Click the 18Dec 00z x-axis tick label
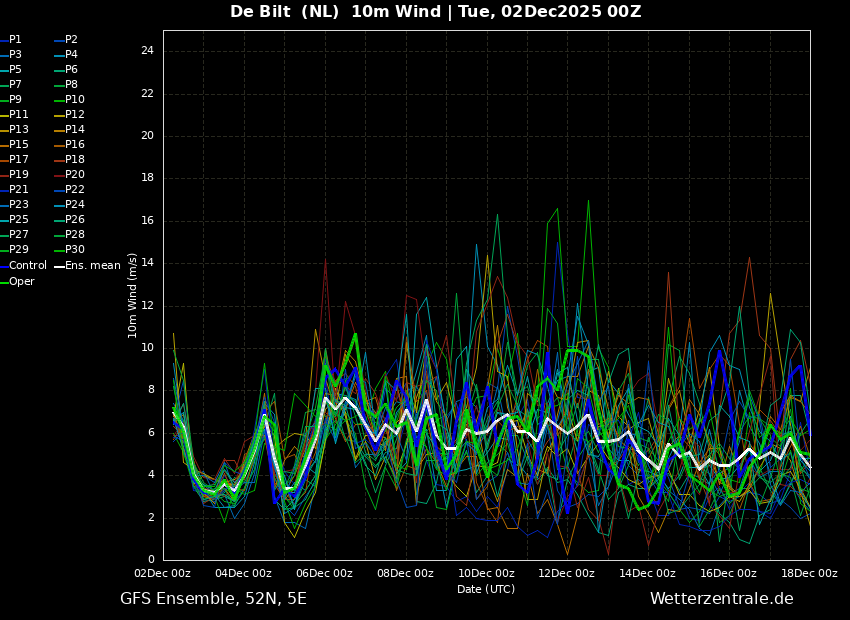This screenshot has height=620, width=850. click(809, 574)
